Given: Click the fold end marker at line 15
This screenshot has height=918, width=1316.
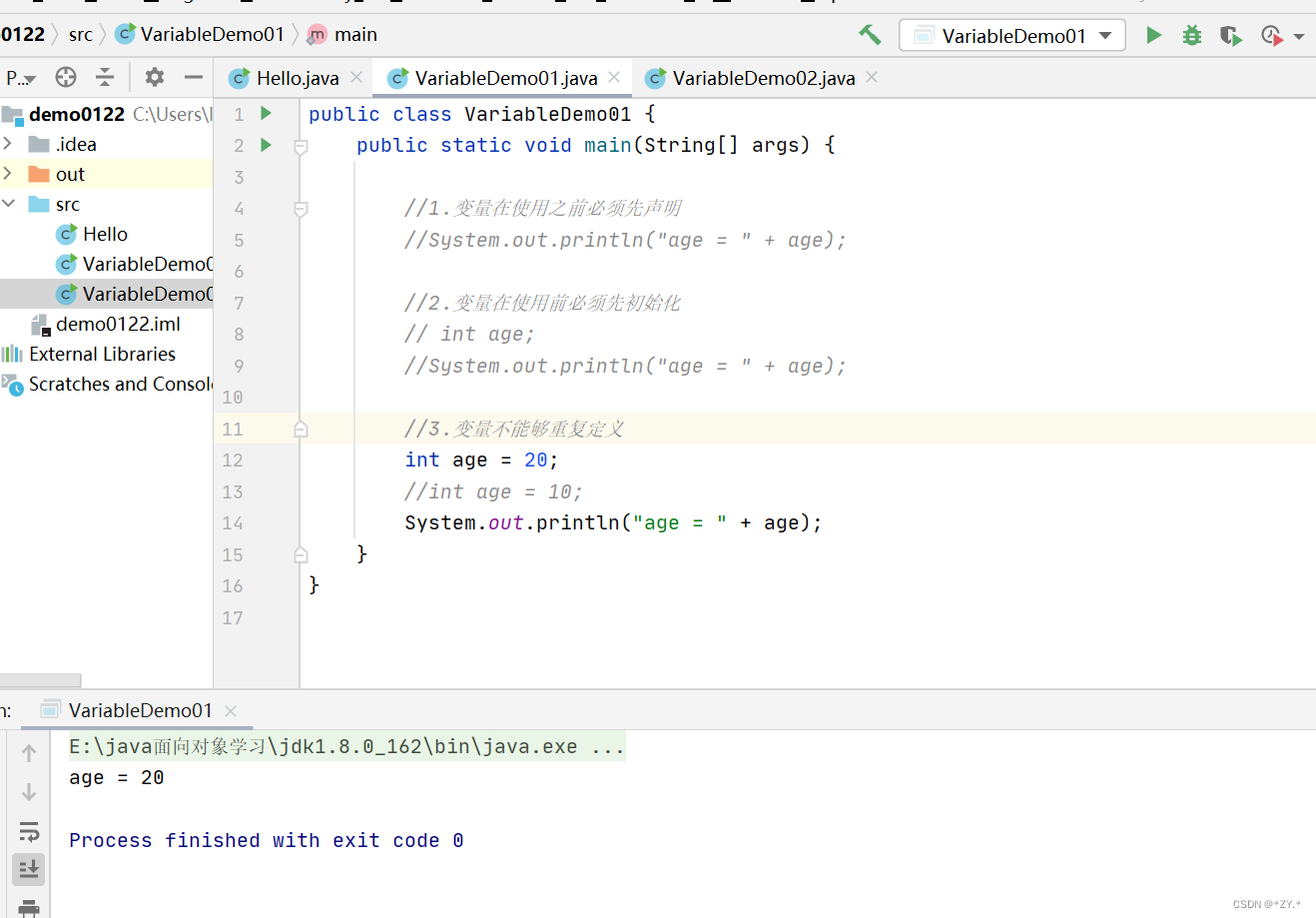Looking at the screenshot, I should pyautogui.click(x=301, y=554).
